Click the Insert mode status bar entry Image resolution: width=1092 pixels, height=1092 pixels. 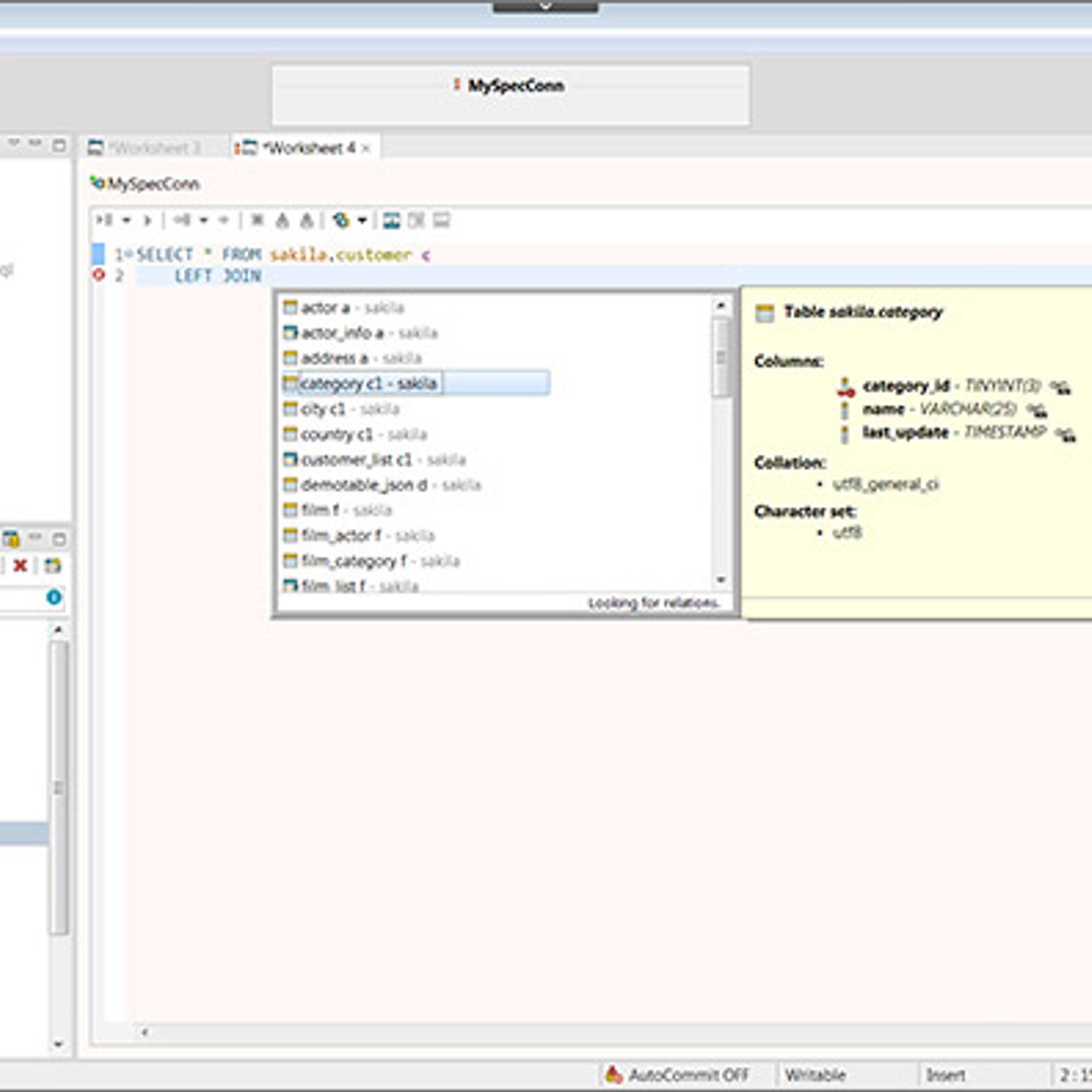pyautogui.click(x=945, y=1075)
